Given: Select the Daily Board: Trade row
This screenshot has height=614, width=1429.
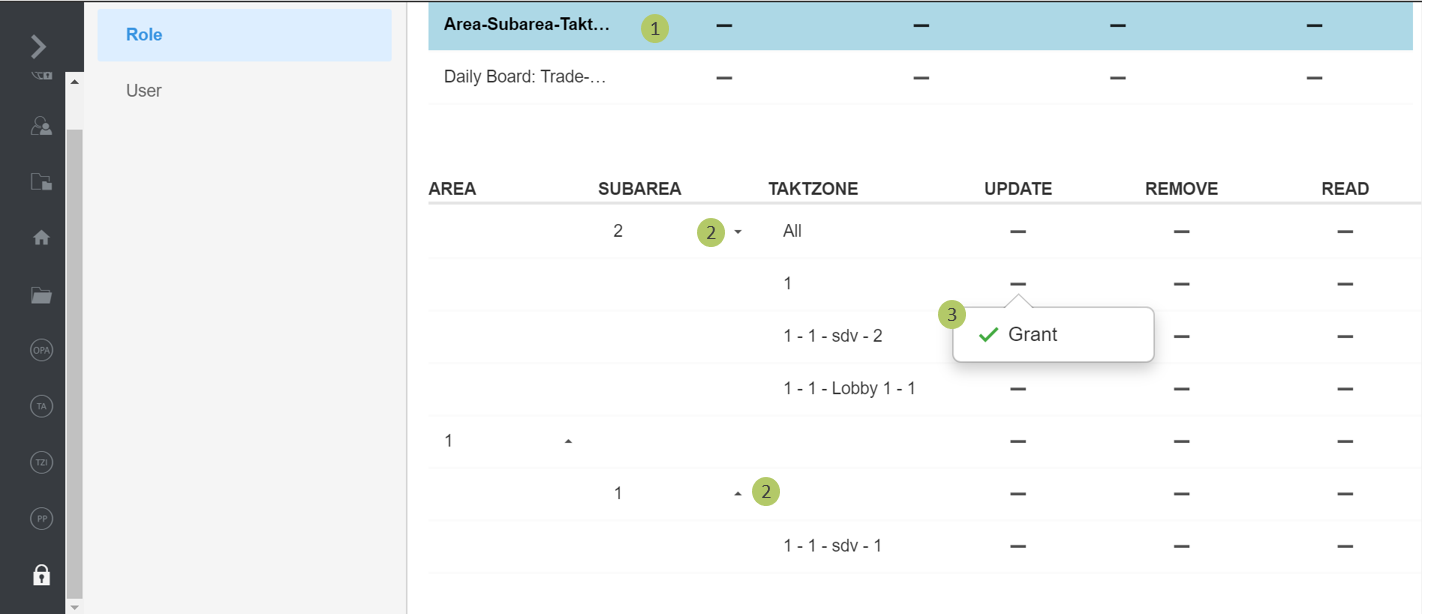Looking at the screenshot, I should point(525,77).
